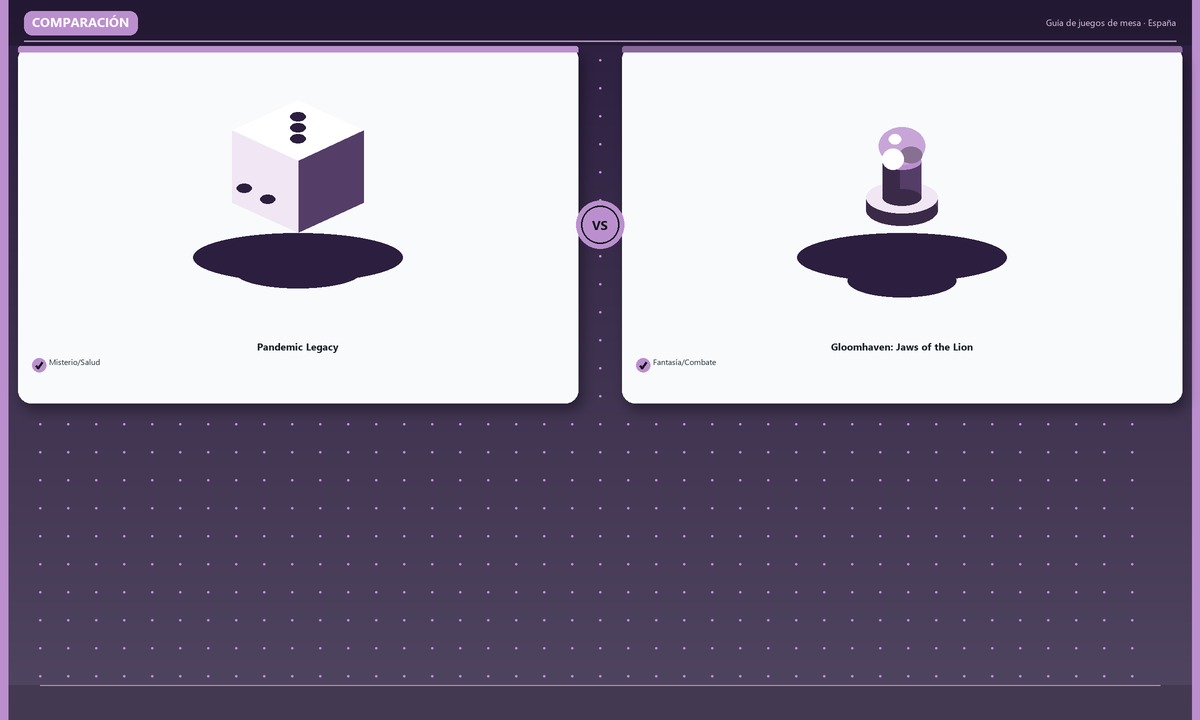1200x720 pixels.
Task: Click the VS circle badge
Action: pos(600,225)
